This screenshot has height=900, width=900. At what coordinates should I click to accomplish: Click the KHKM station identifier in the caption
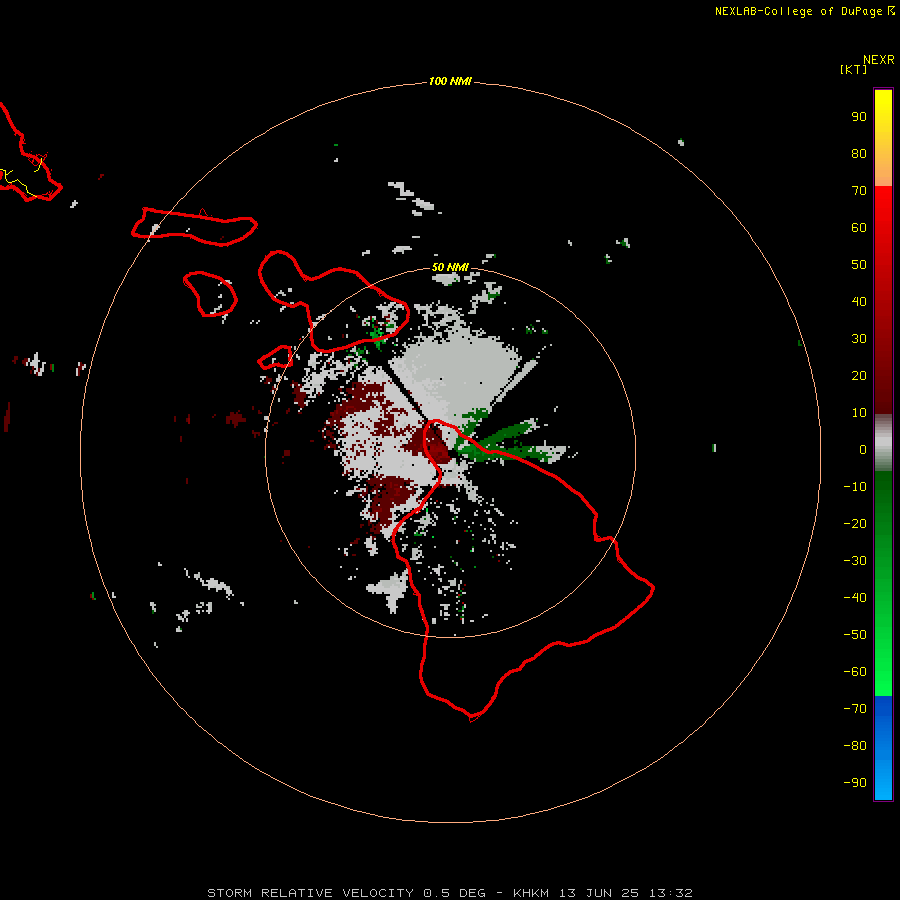[x=532, y=893]
